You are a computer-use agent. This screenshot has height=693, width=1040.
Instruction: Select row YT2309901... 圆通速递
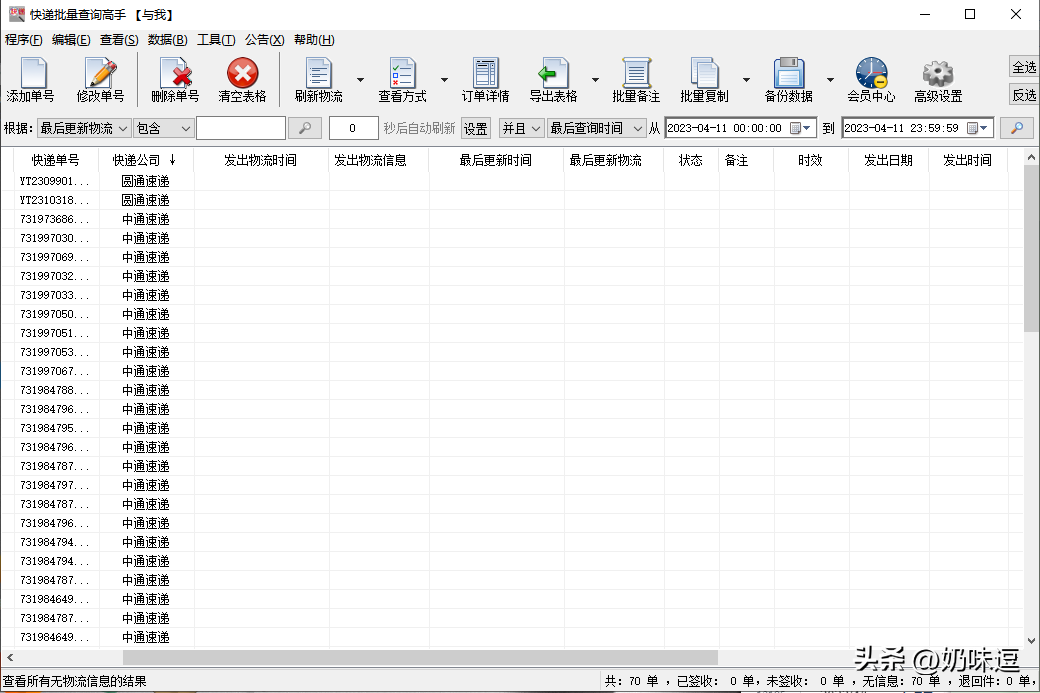click(x=511, y=181)
